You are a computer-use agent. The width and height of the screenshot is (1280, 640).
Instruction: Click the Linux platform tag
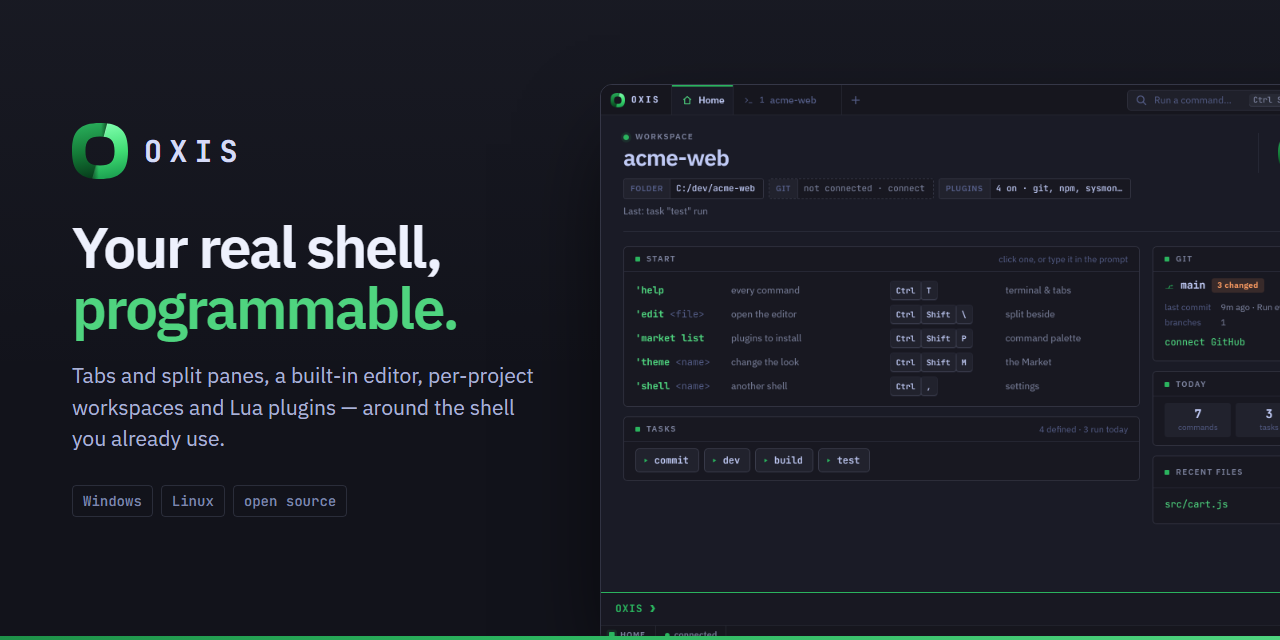[x=193, y=501]
